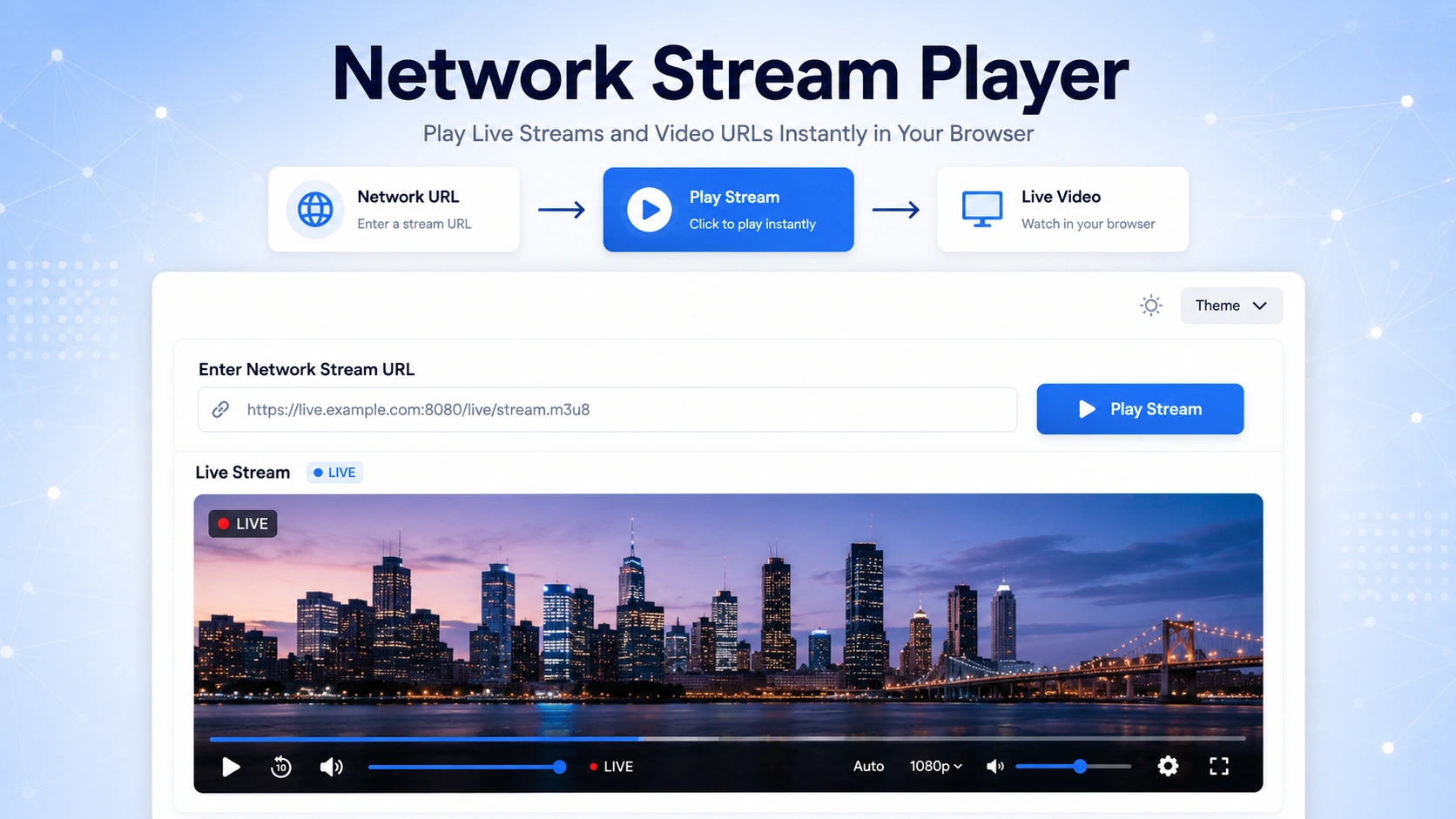Open player settings gear icon
1456x819 pixels.
coord(1169,766)
